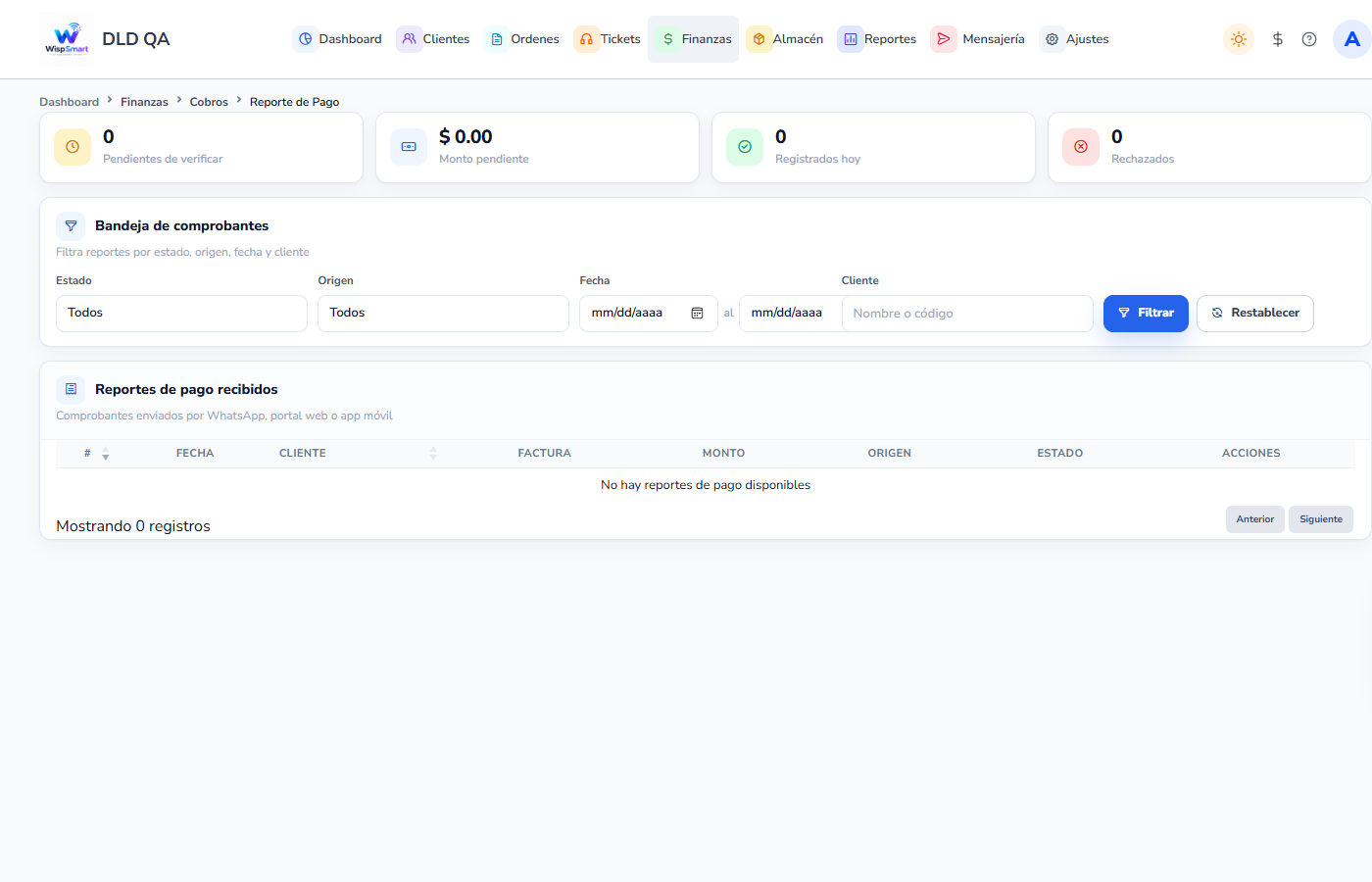Click the FECHA column header
The image size is (1372, 882).
[195, 454]
